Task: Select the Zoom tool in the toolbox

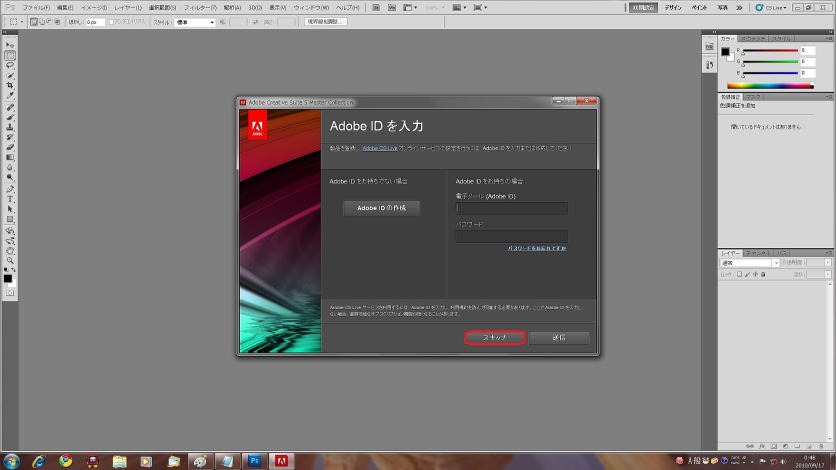Action: 10,261
